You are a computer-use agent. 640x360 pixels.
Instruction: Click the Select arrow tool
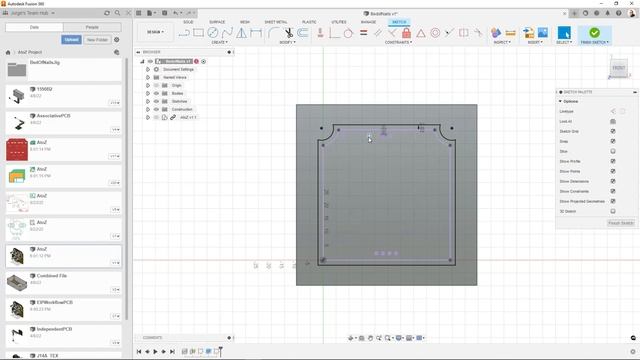click(564, 33)
